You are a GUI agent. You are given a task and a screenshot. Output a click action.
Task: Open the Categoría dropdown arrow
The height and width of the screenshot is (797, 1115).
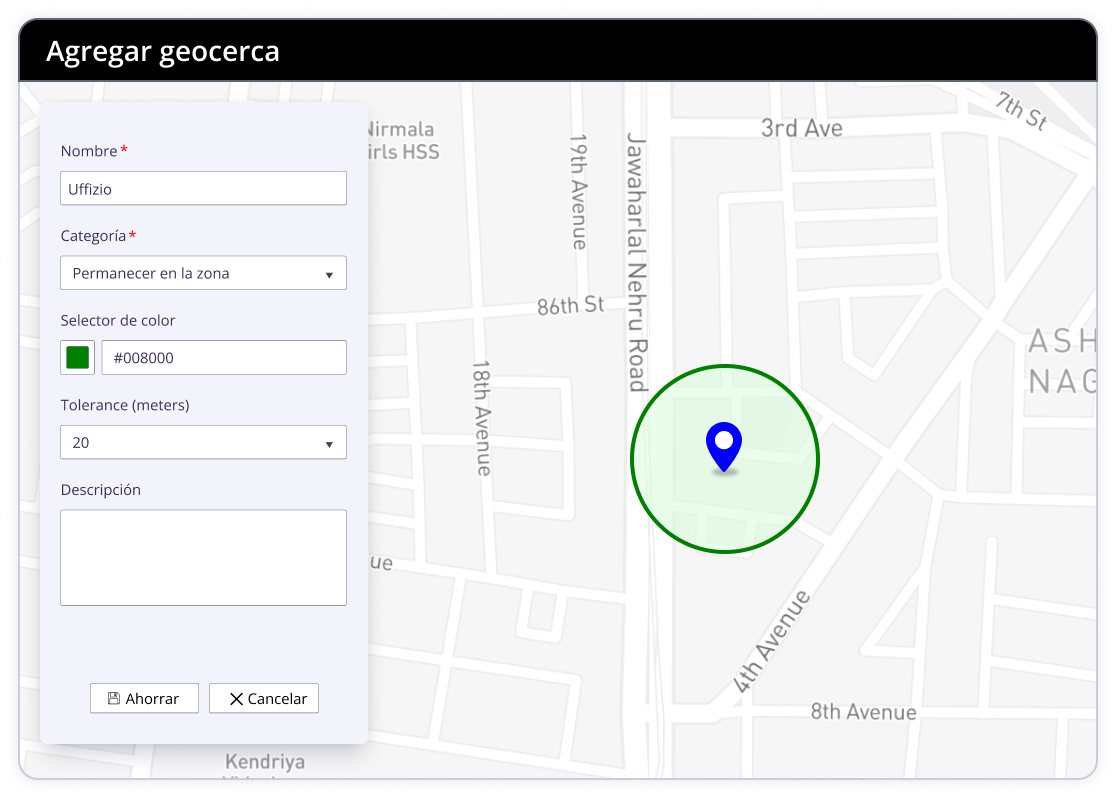click(x=329, y=274)
